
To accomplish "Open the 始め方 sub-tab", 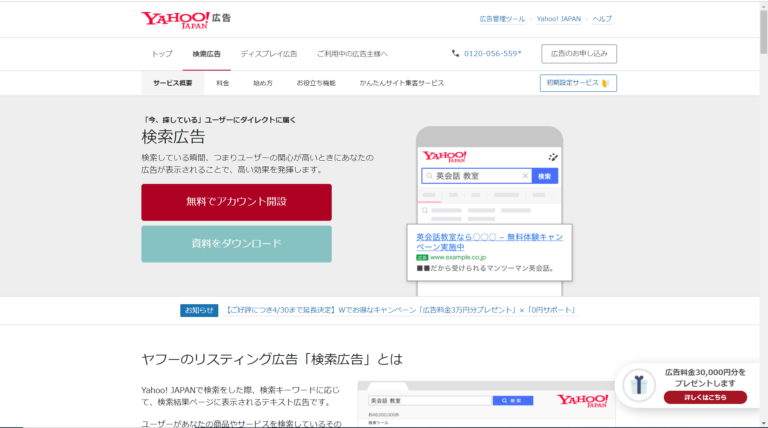I will point(263,83).
